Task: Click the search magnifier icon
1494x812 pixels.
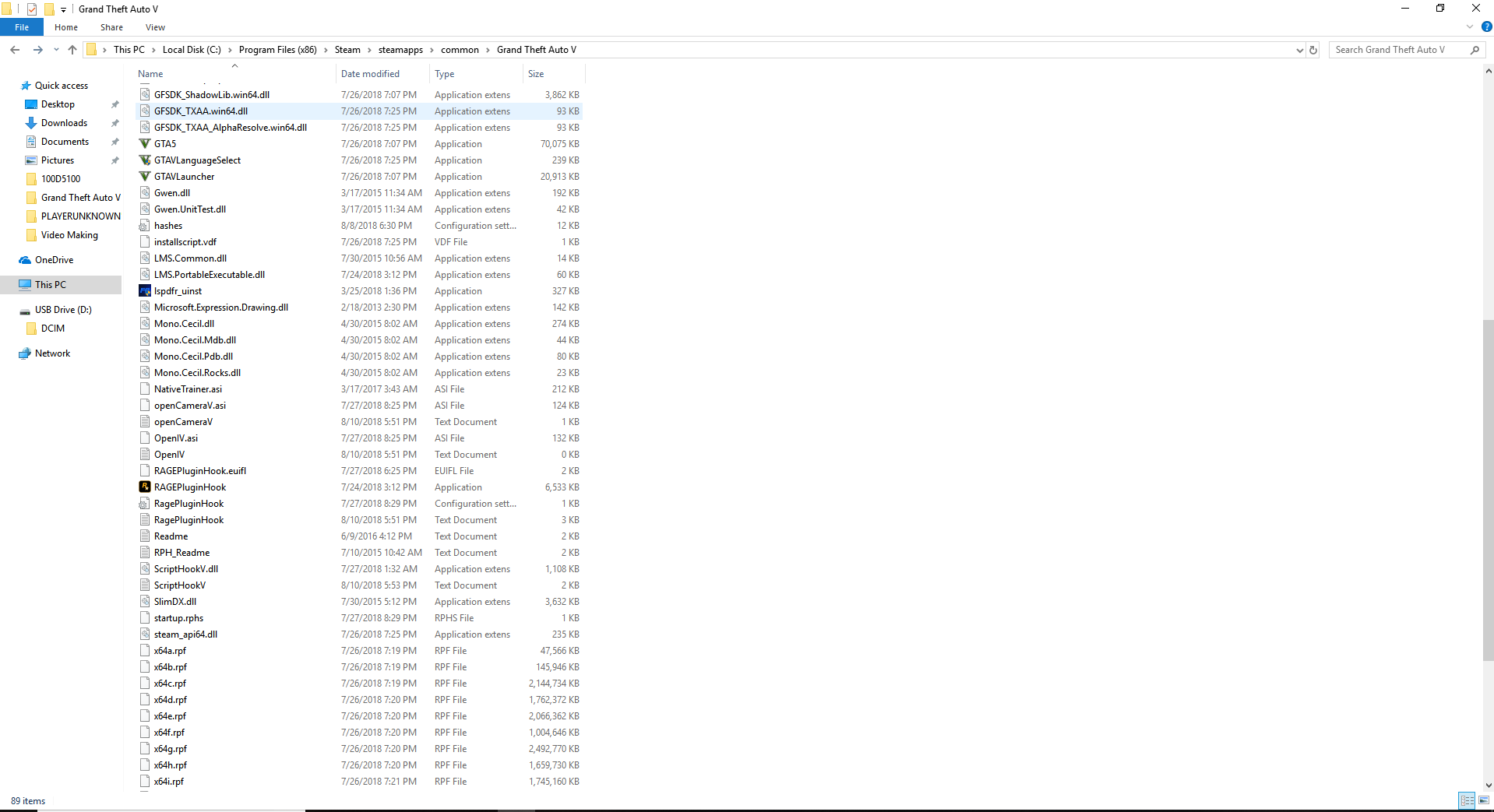Action: click(x=1475, y=50)
